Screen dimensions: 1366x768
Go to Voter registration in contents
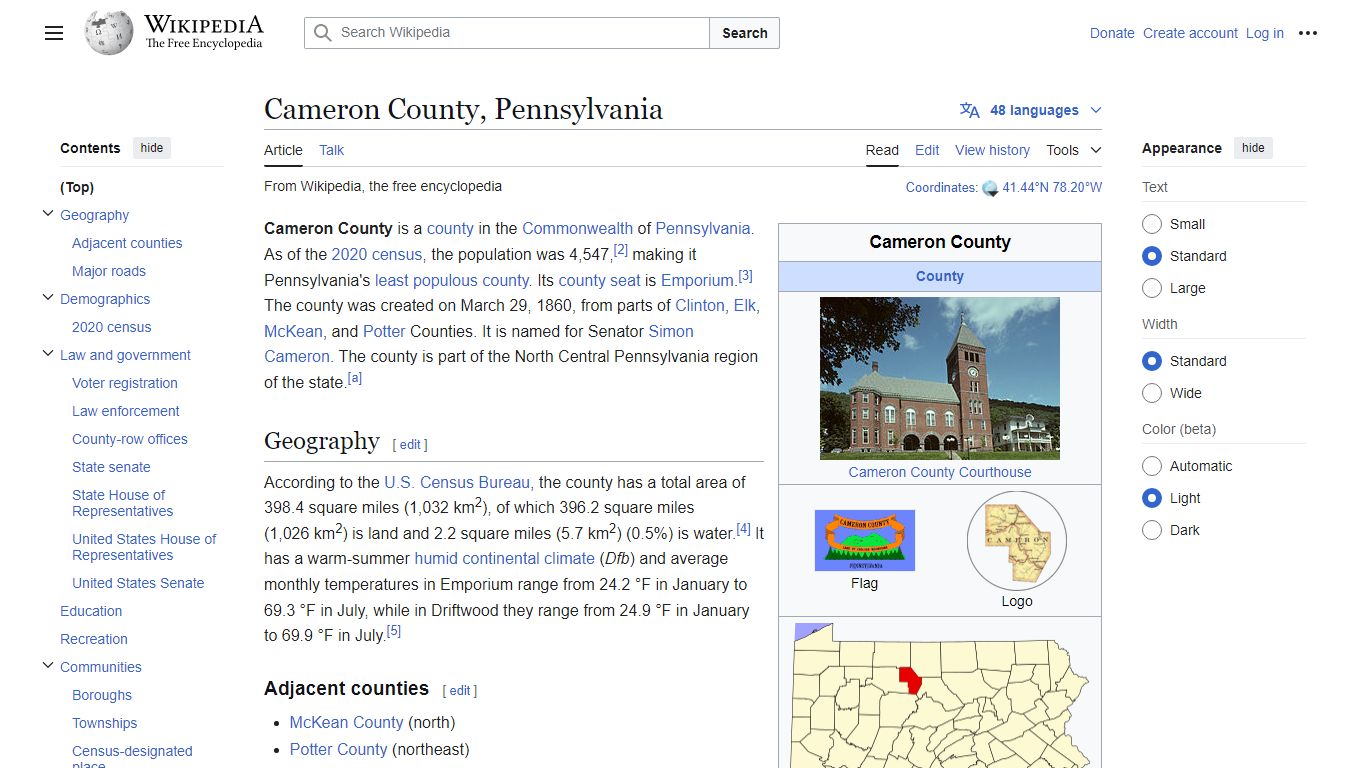125,383
